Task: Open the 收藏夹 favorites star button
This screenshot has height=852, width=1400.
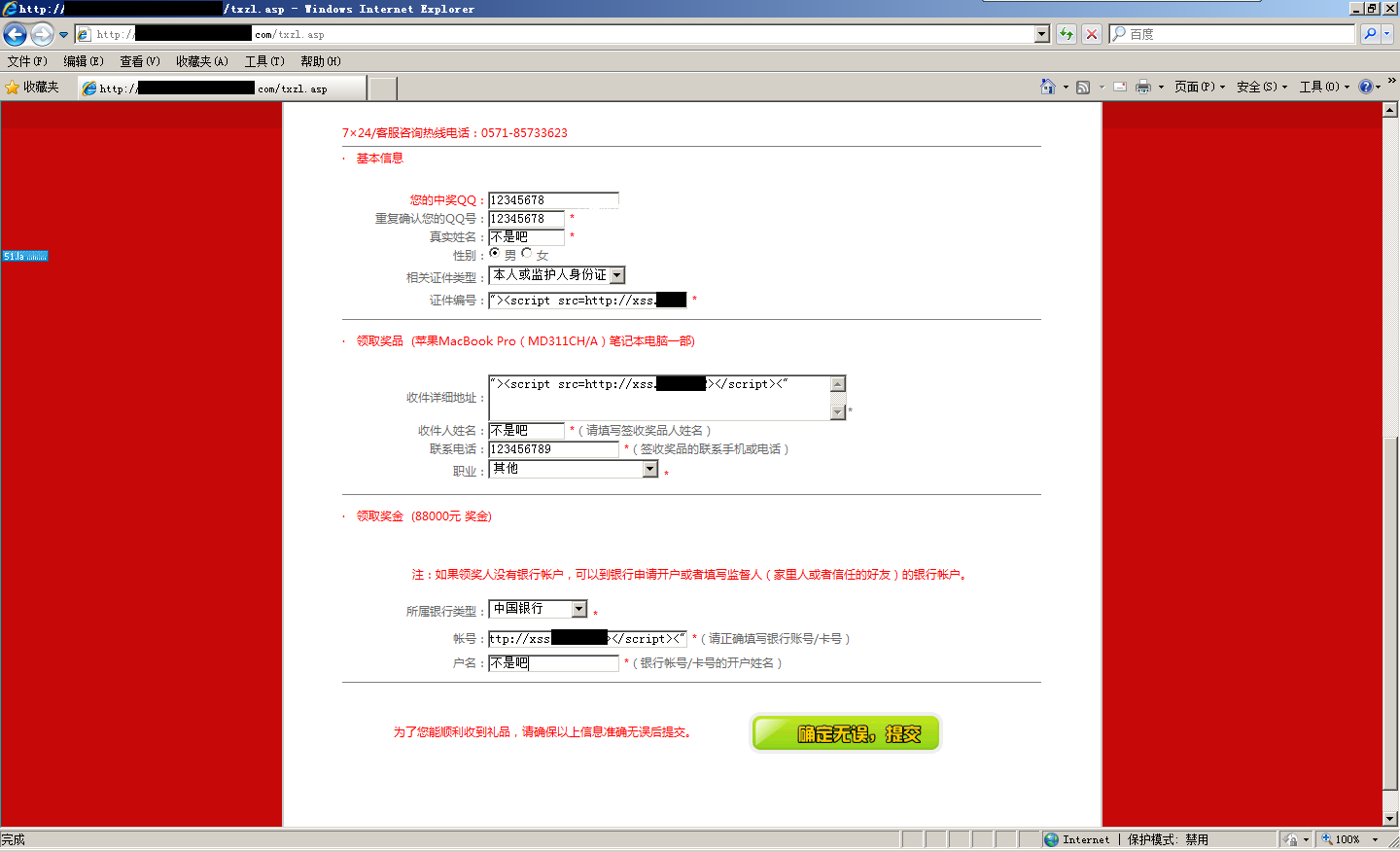Action: tap(32, 88)
